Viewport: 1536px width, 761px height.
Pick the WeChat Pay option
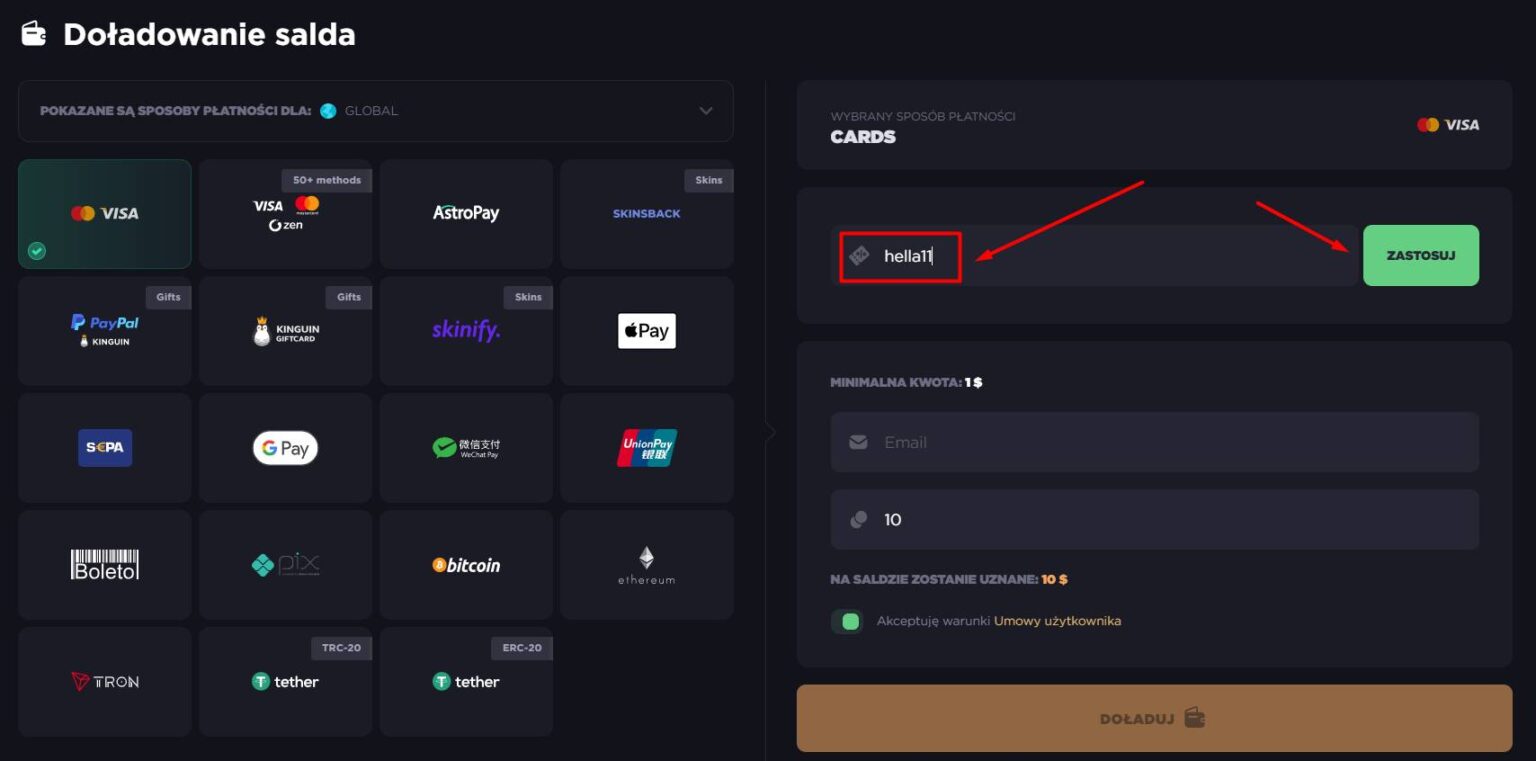[x=466, y=448]
